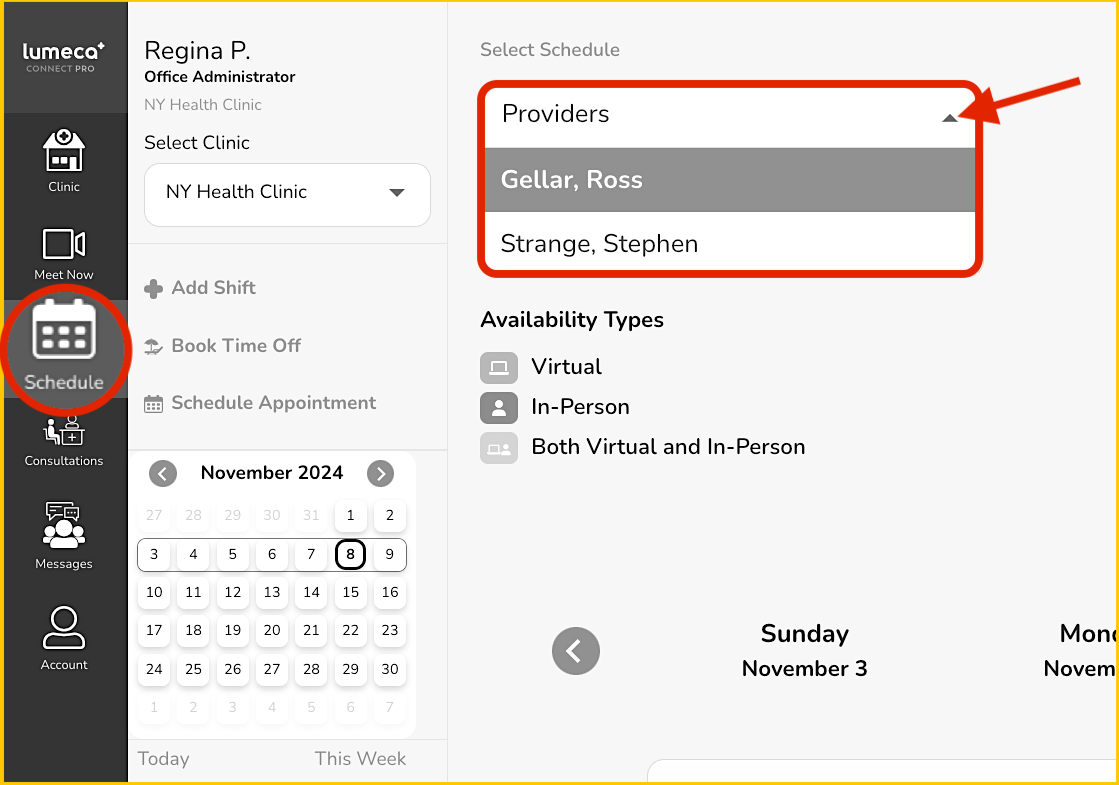
Task: Go to Consultations in sidebar
Action: click(64, 432)
